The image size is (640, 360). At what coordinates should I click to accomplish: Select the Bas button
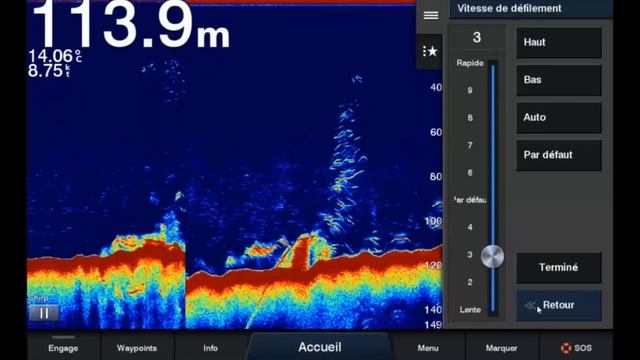point(559,80)
